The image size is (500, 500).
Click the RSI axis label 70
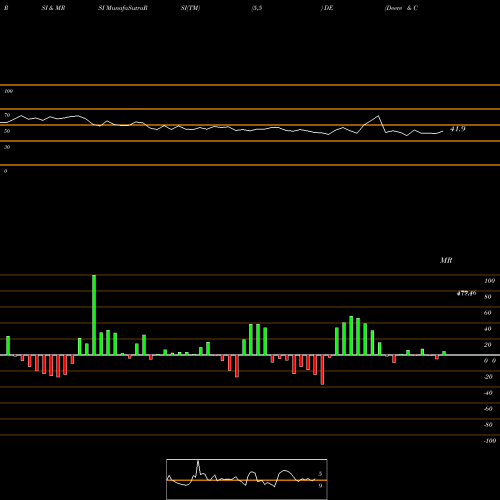click(x=7, y=115)
